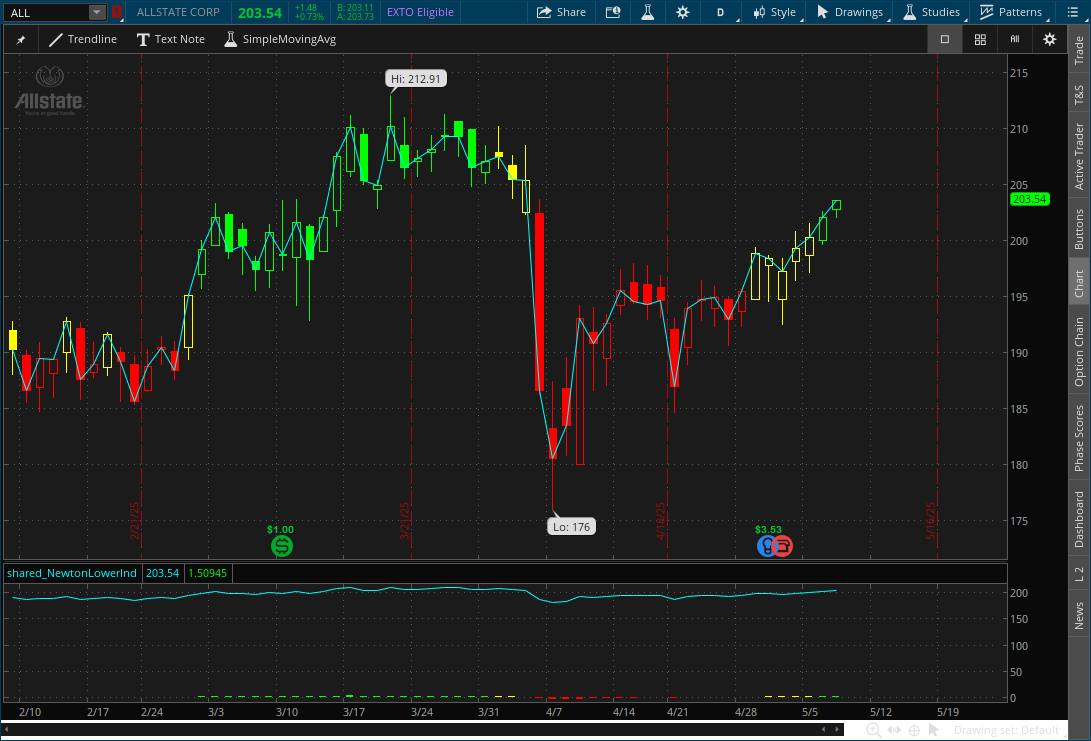
Task: Click the All button in layout toolbar
Action: [1015, 40]
